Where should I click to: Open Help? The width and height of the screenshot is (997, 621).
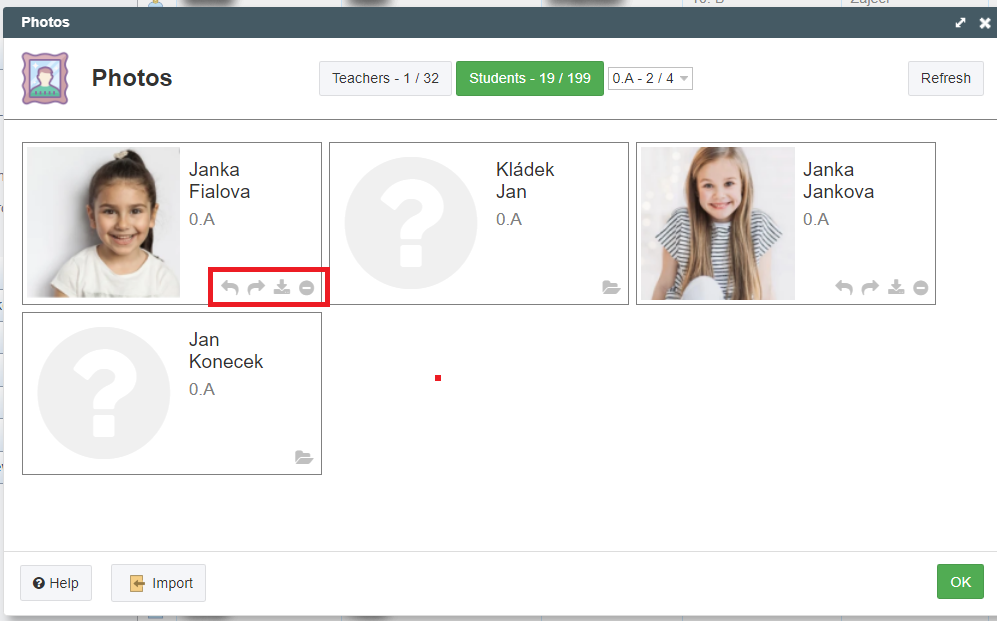pos(56,583)
